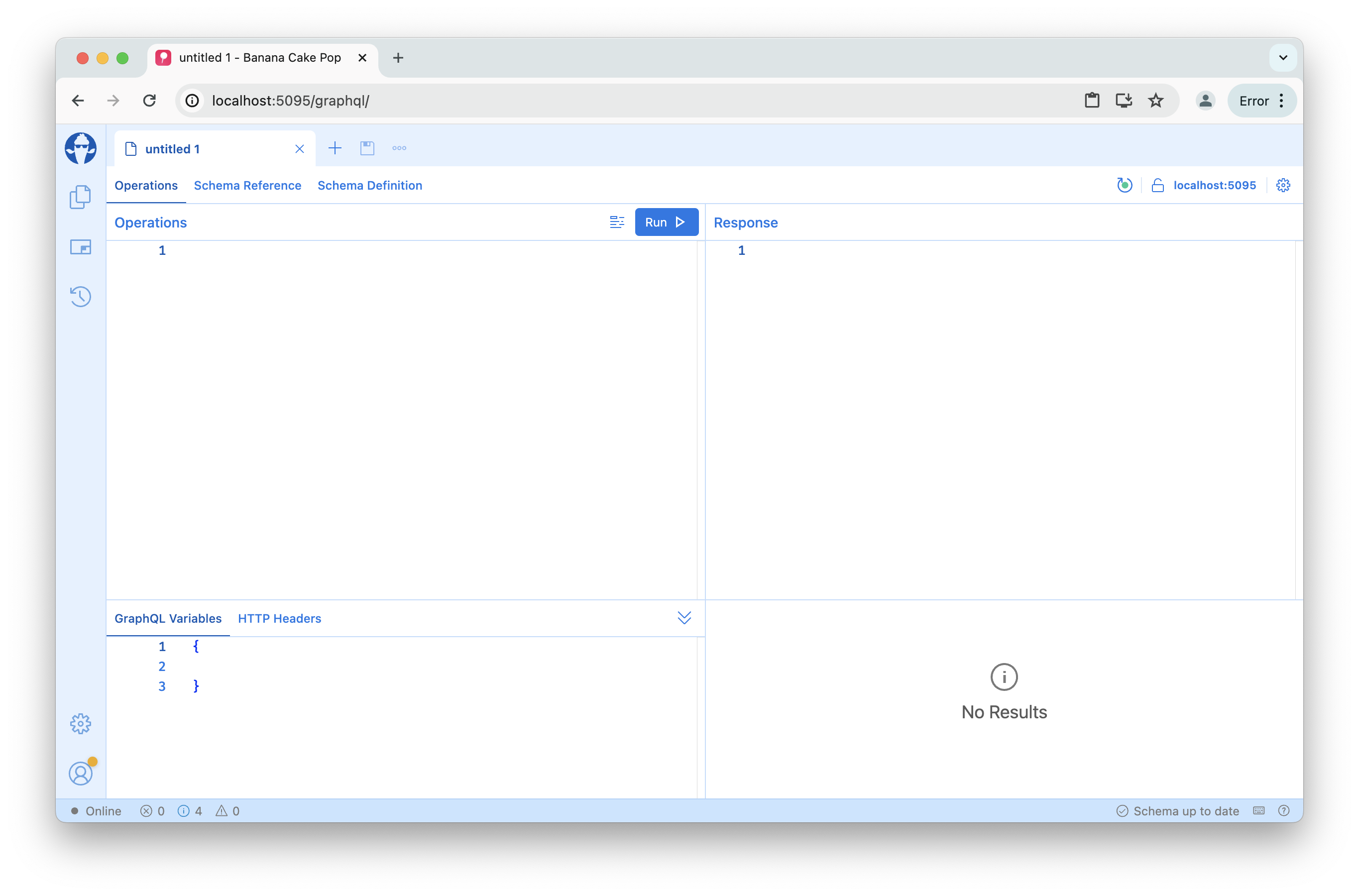Bookmark this page with star icon

[1155, 101]
